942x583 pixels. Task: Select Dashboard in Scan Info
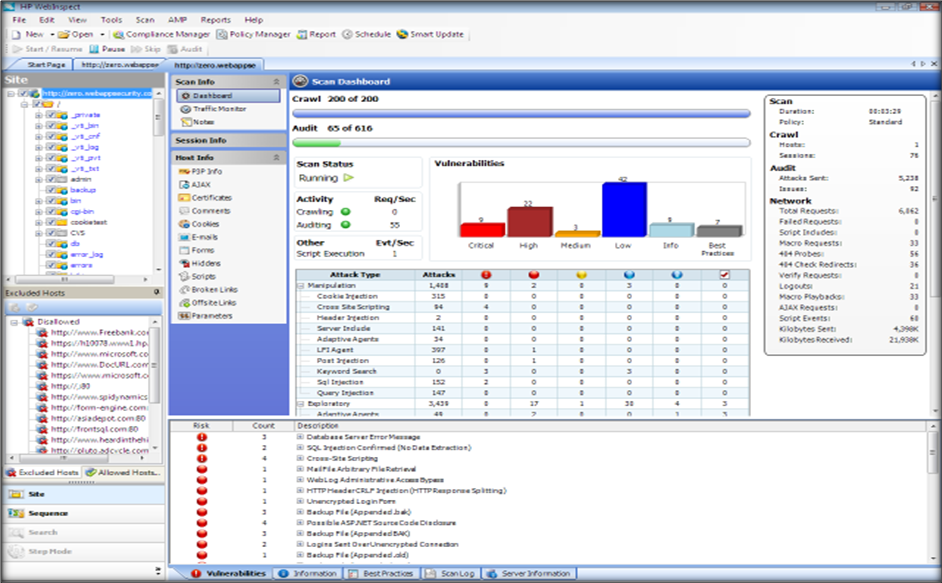[228, 96]
